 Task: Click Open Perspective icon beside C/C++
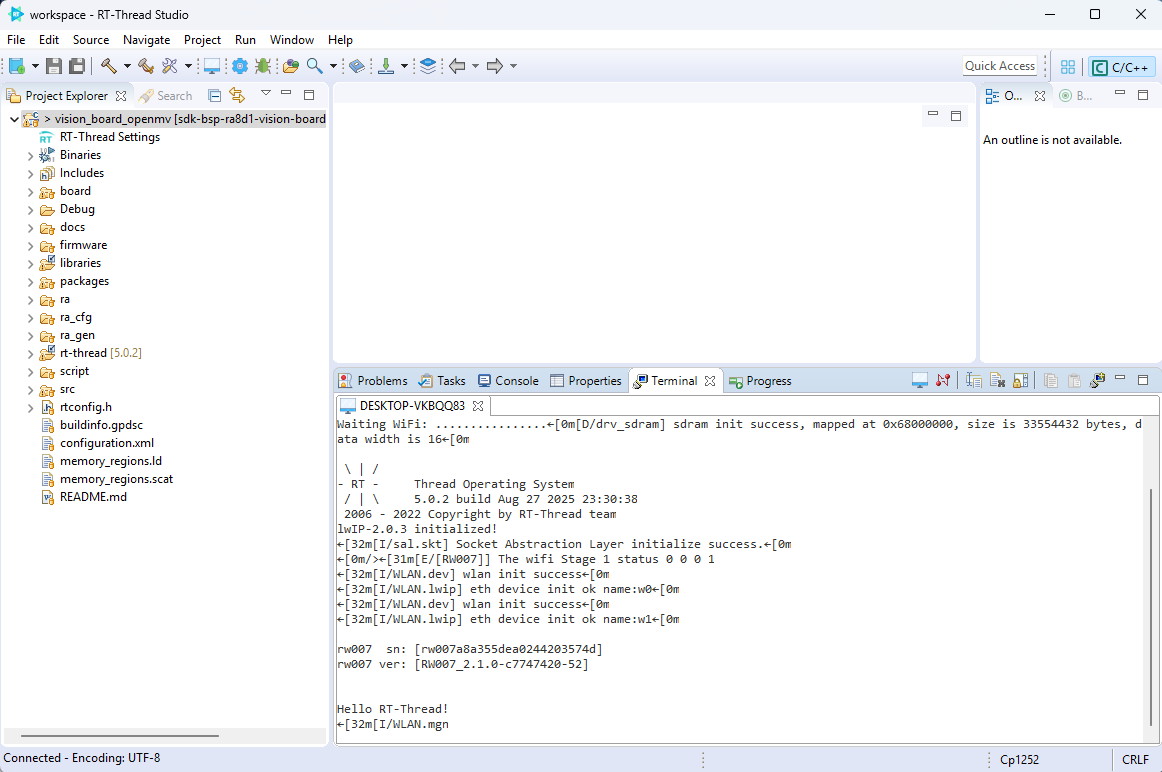[1068, 67]
